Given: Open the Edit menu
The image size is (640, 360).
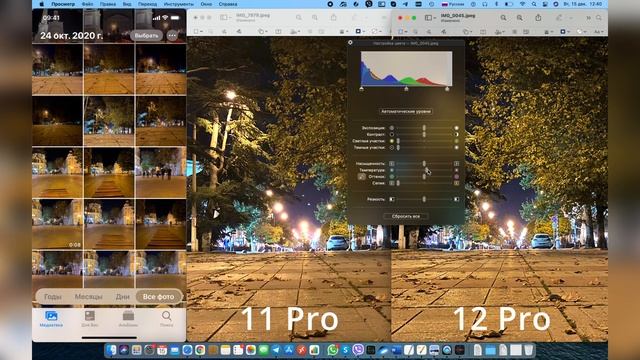Looking at the screenshot, I should (x=108, y=4).
